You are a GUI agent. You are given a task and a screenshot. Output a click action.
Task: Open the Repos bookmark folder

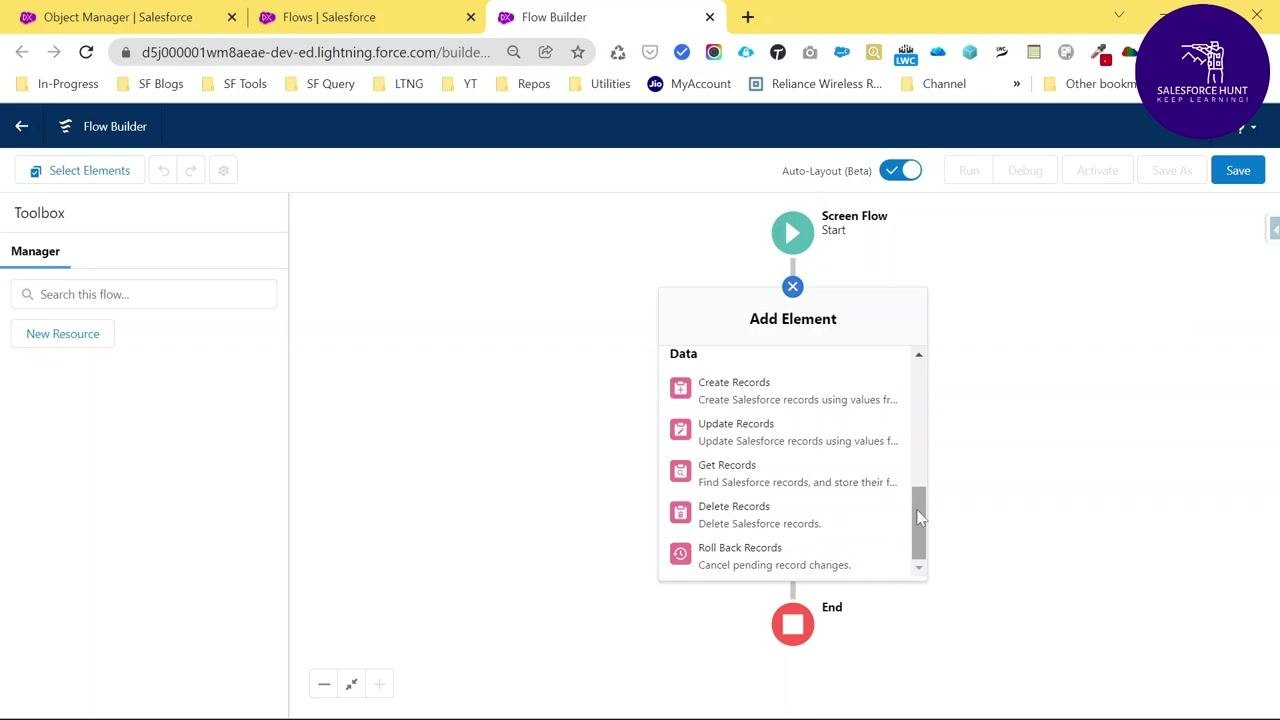pyautogui.click(x=524, y=84)
